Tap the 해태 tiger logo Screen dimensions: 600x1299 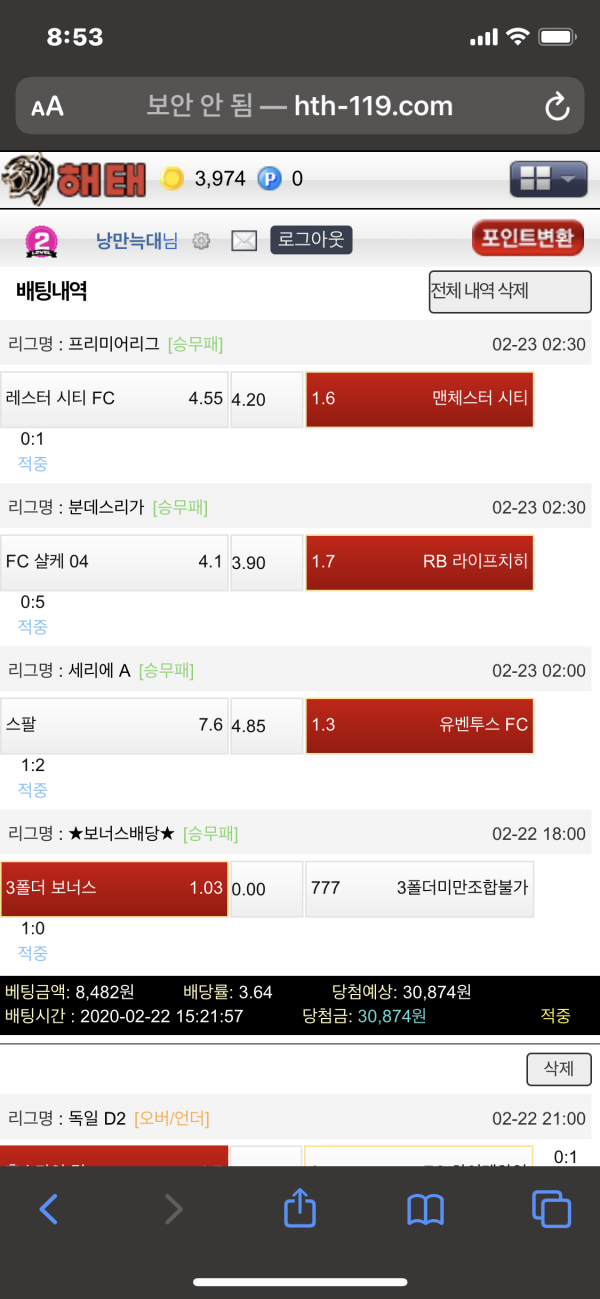coord(74,179)
